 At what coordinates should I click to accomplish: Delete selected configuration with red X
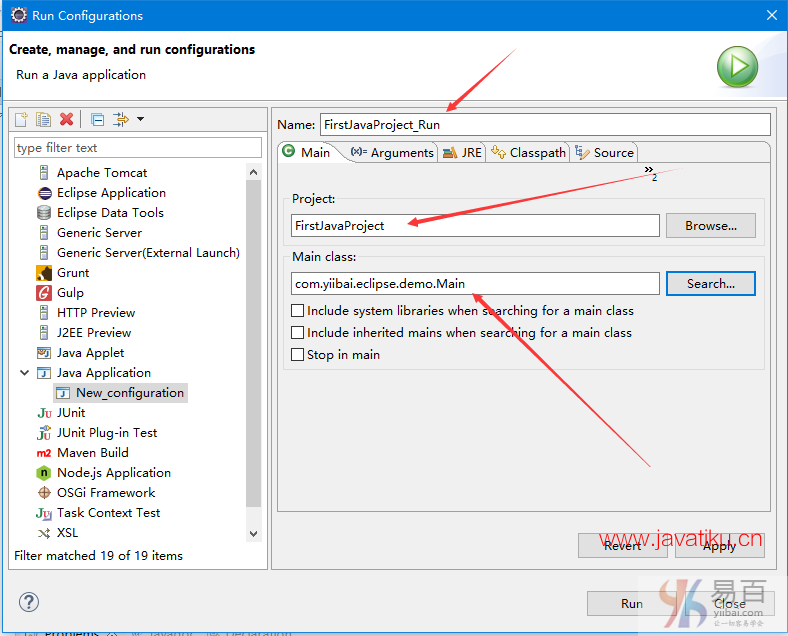pyautogui.click(x=66, y=120)
